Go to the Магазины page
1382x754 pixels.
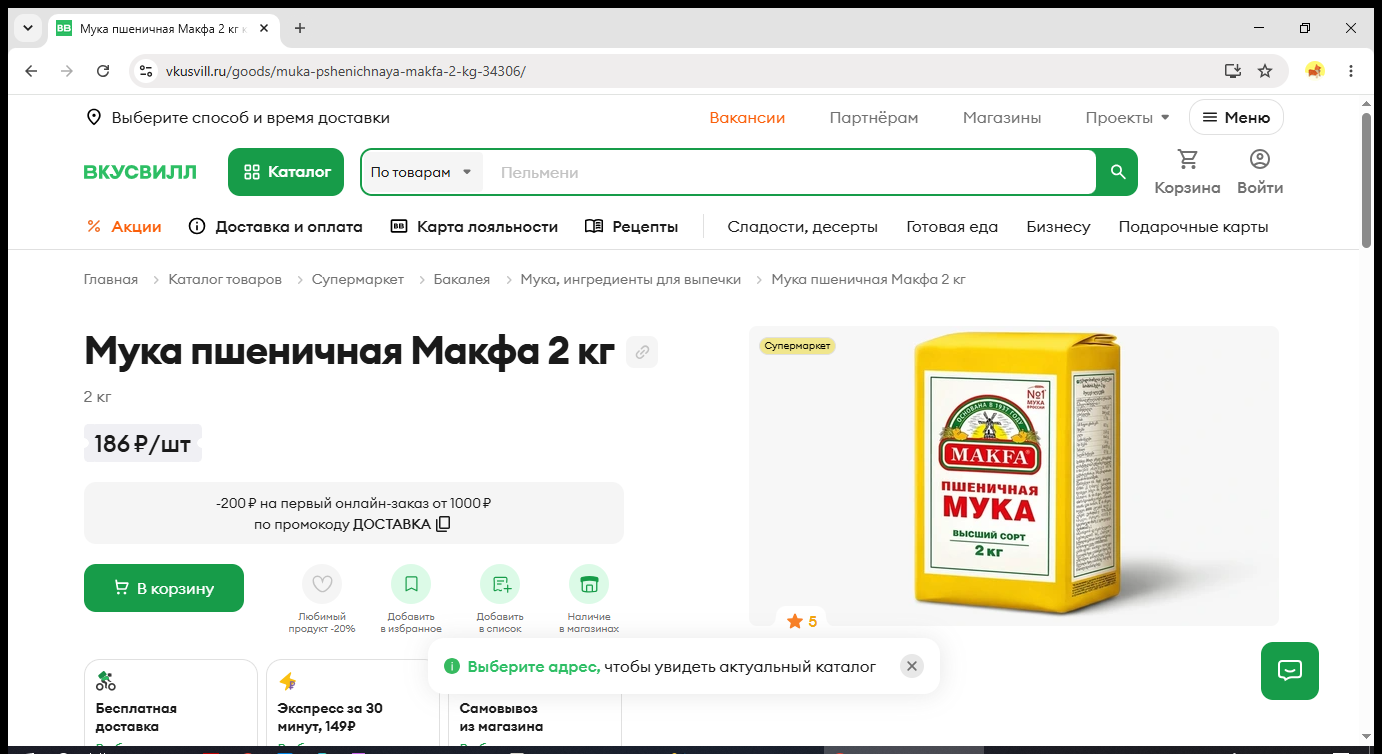pyautogui.click(x=1002, y=118)
